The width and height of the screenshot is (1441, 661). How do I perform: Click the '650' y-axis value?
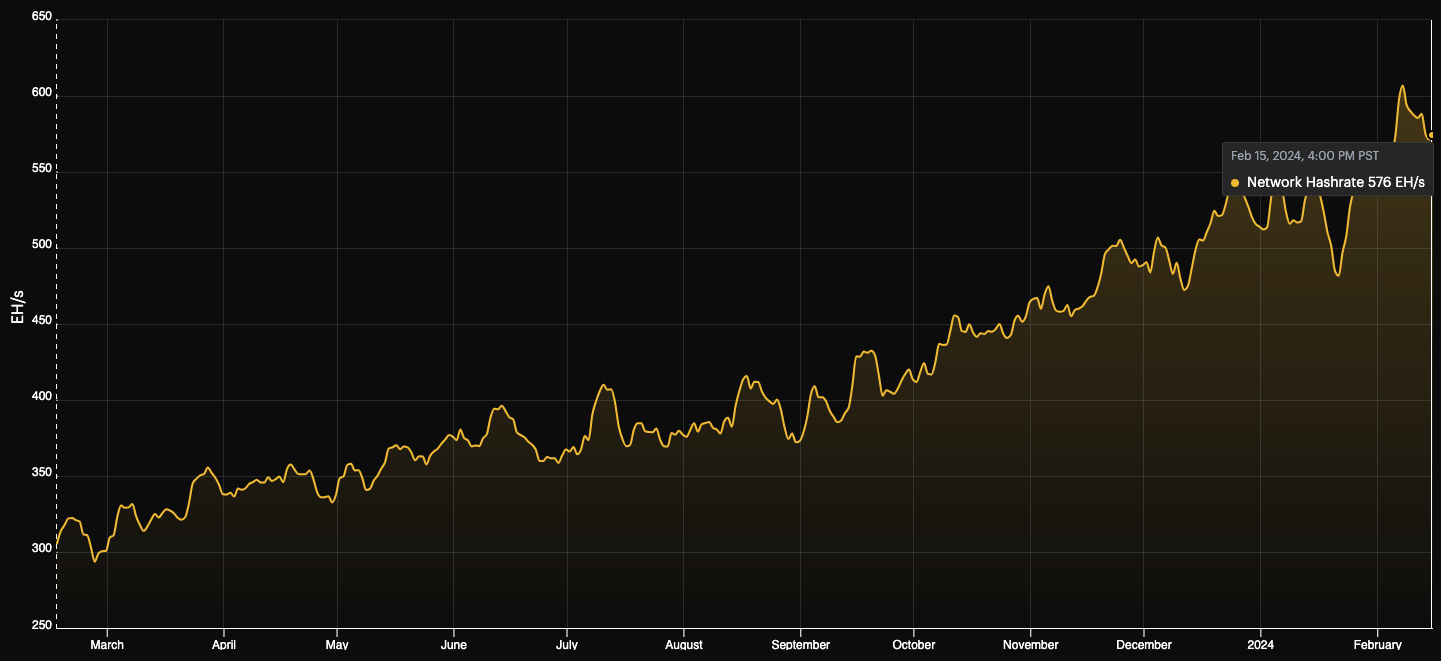42,18
